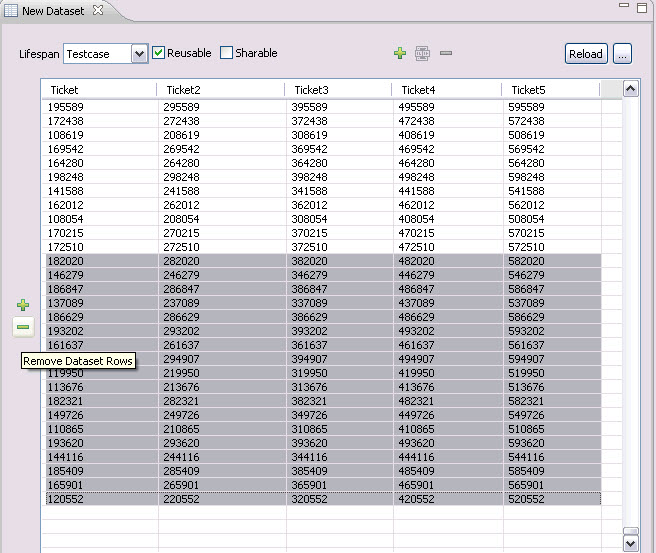Screen dimensions: 656x553
Task: Click cell 593620 in Ticket5 column
Action: coord(552,443)
